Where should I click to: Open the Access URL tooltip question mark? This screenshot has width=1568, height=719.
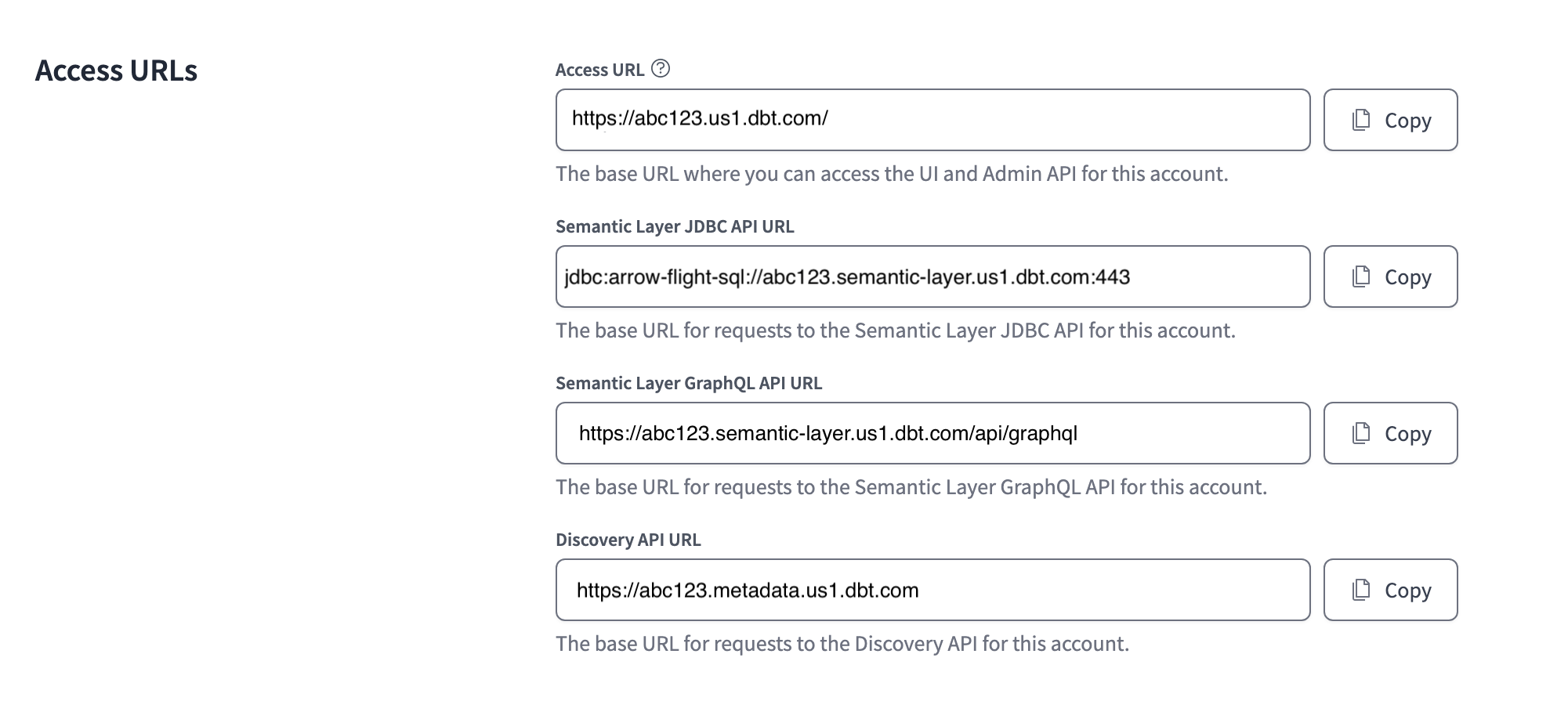pos(661,69)
